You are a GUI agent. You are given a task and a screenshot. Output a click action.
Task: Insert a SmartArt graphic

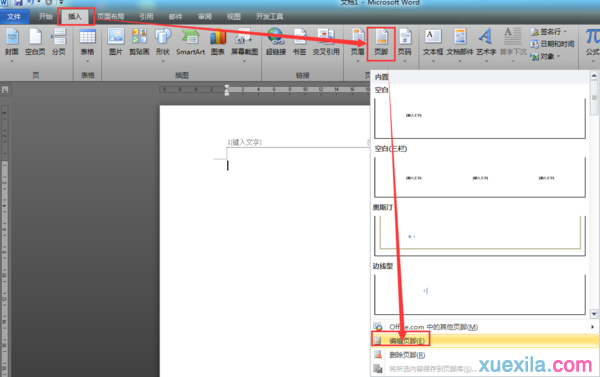click(190, 41)
